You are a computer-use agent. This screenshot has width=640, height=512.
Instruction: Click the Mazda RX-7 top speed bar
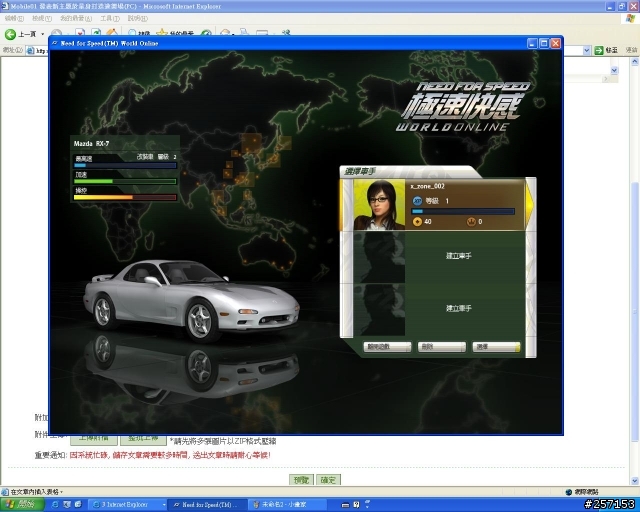coord(125,166)
